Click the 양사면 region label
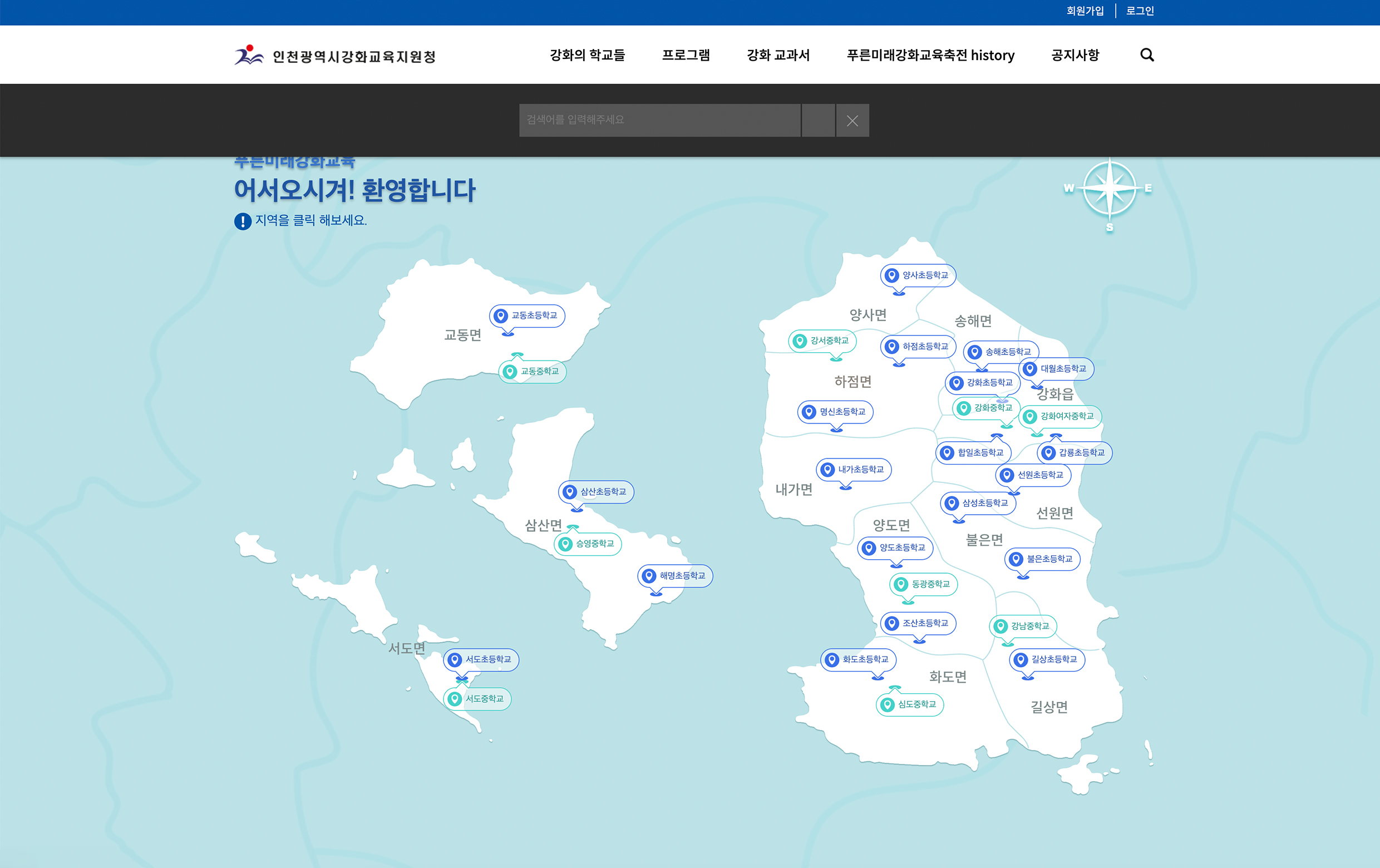This screenshot has height=868, width=1380. click(x=868, y=314)
